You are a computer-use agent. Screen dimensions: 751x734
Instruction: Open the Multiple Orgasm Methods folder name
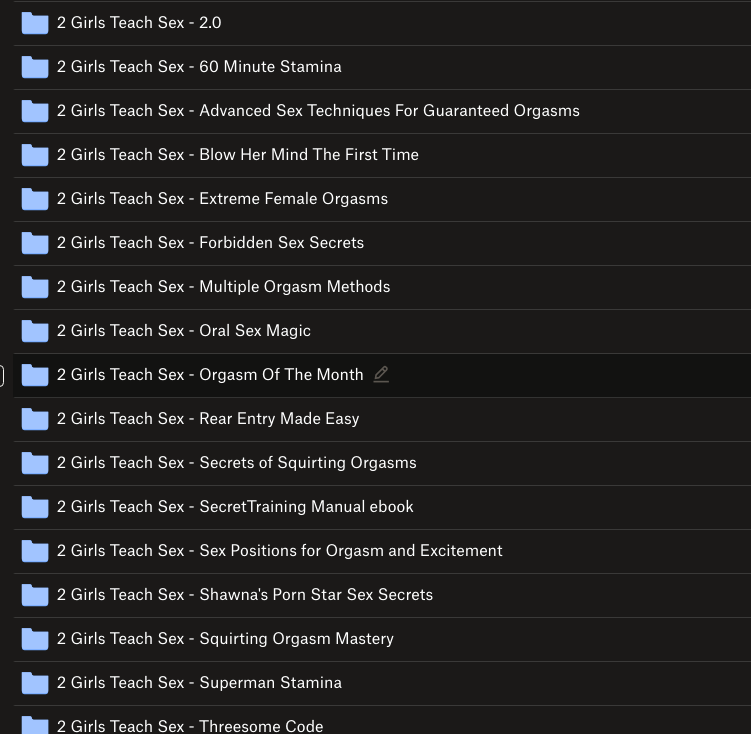click(x=223, y=287)
